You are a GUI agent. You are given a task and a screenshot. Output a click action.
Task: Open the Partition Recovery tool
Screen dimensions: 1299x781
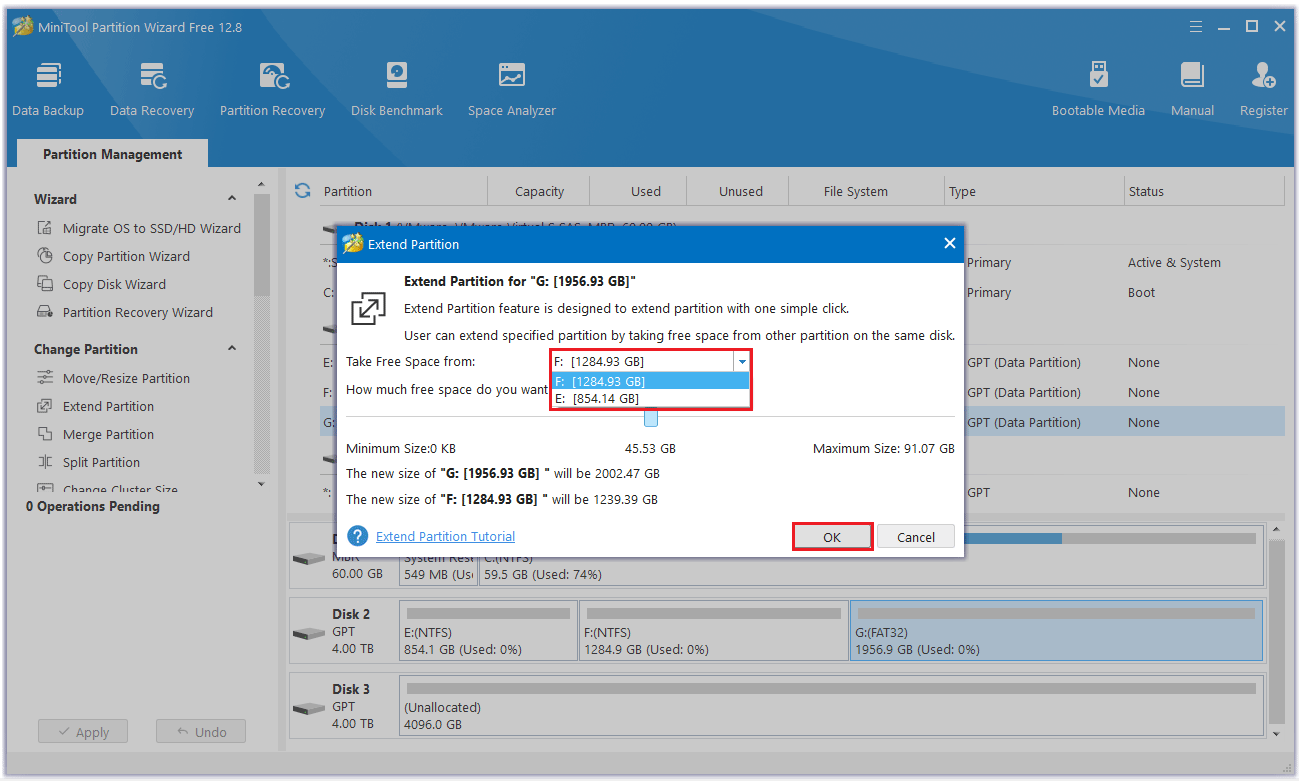point(272,89)
